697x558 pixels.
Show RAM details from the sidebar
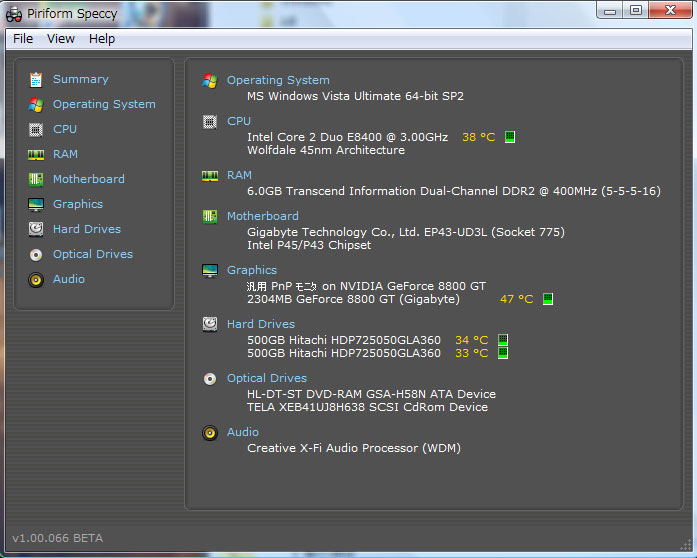pos(65,154)
